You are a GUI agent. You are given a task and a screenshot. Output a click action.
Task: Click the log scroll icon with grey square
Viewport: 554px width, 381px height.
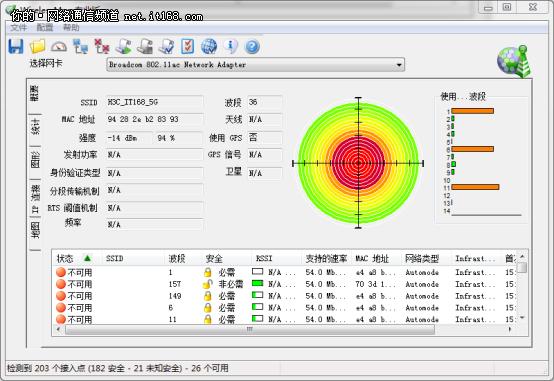pyautogui.click(x=145, y=46)
